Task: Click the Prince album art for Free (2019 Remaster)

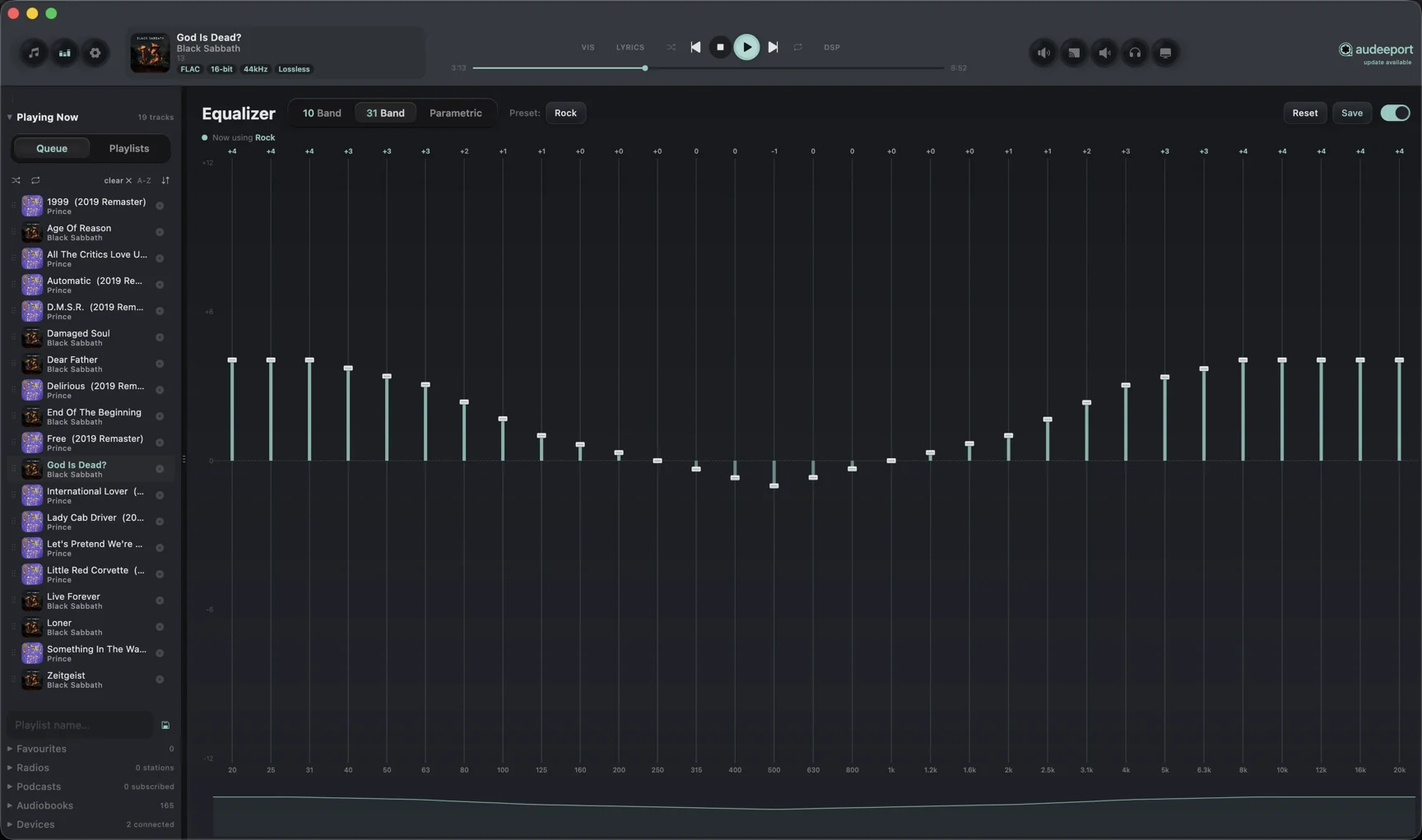Action: pyautogui.click(x=32, y=443)
